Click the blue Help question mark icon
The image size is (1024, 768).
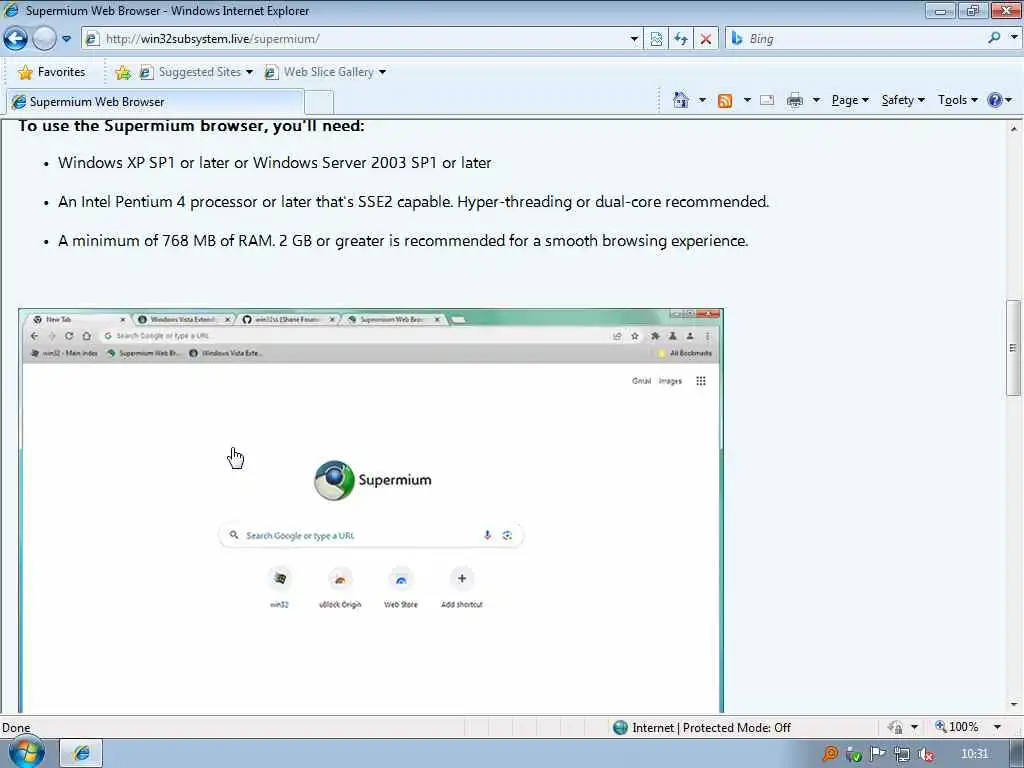995,100
